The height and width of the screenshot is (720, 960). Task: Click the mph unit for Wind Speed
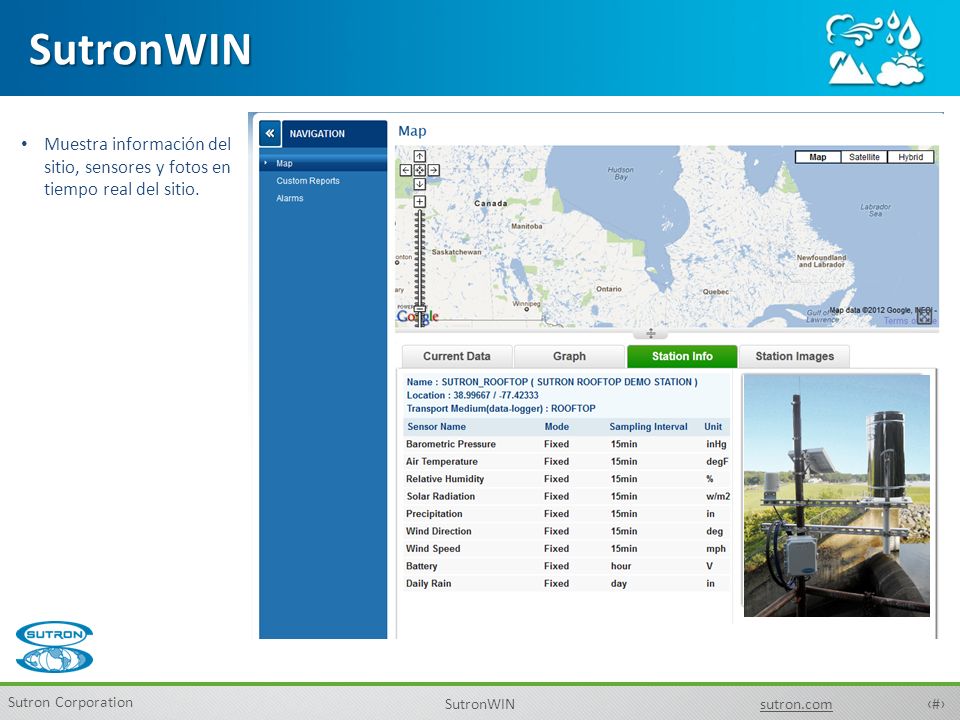716,549
